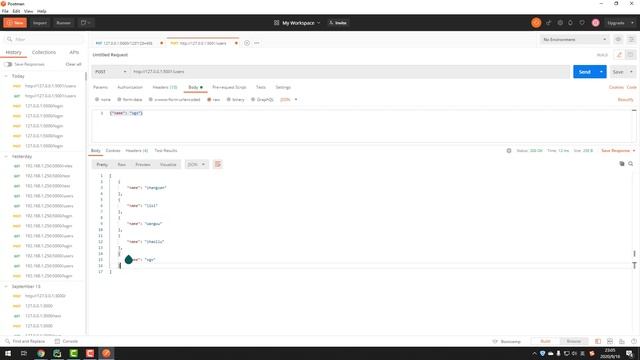Open the response JSON format dropdown
This screenshot has height=360, width=640.
(196, 164)
